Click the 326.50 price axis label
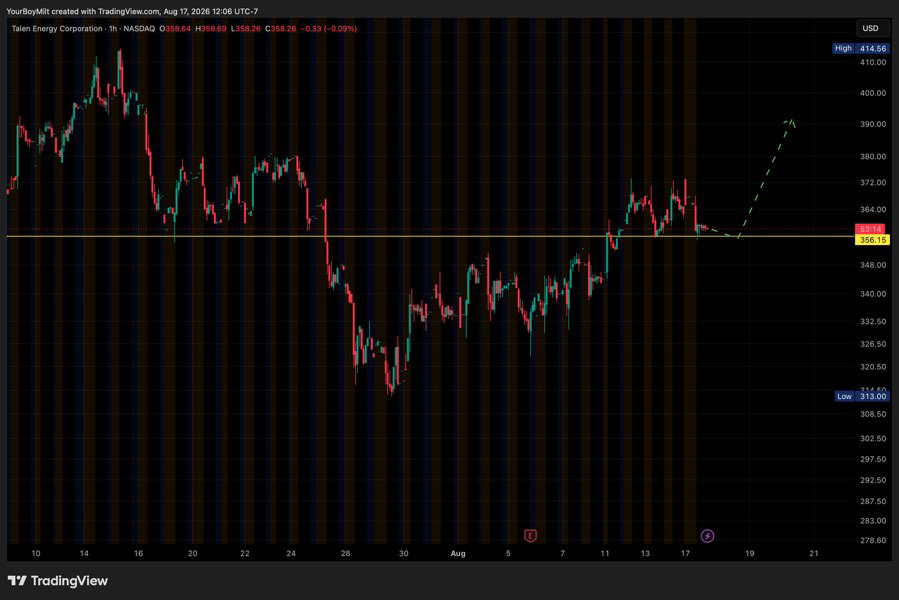 (873, 344)
